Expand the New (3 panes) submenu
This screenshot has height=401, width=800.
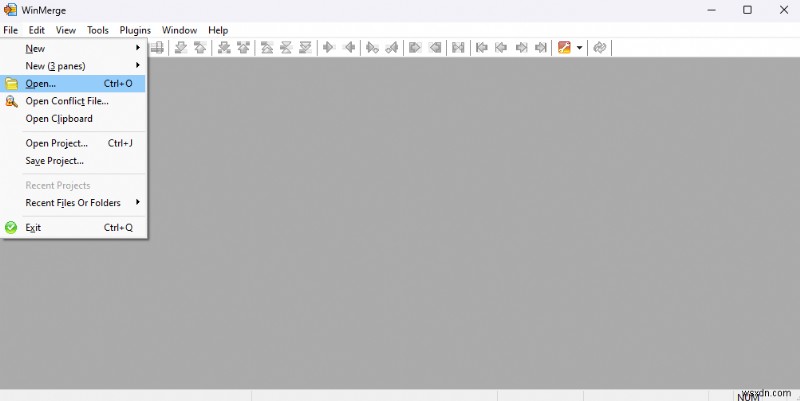tap(73, 66)
